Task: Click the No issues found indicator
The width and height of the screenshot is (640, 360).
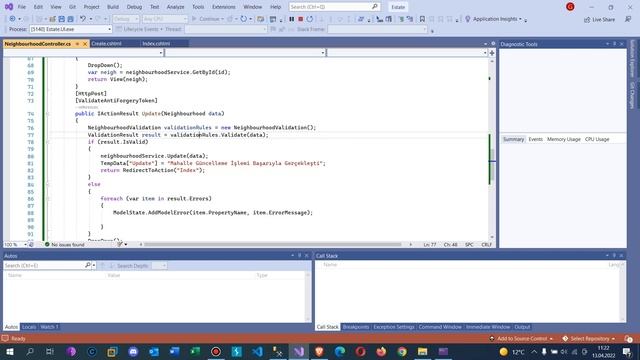Action: (x=64, y=244)
